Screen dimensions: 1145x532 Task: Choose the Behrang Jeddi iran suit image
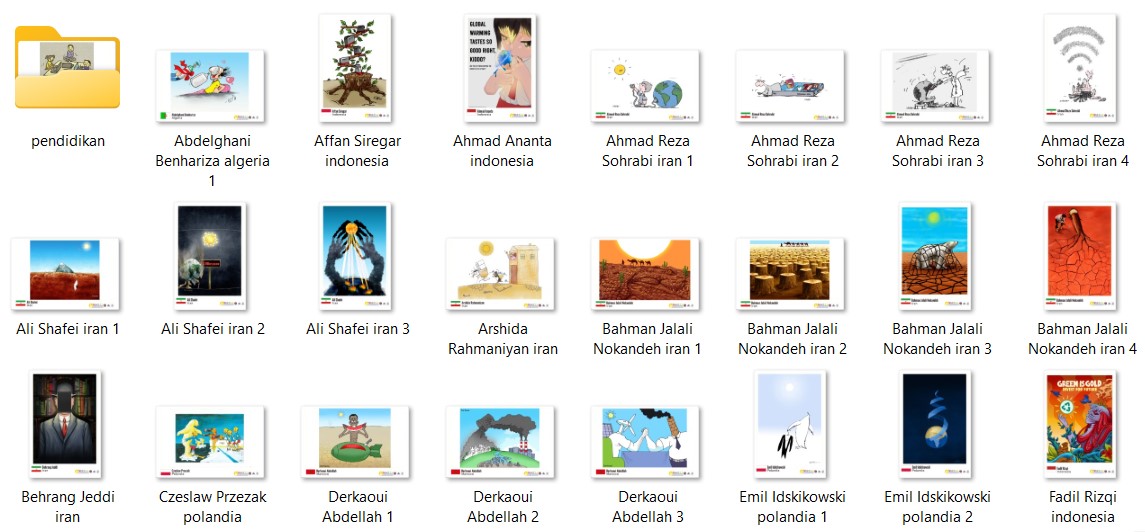coord(65,425)
